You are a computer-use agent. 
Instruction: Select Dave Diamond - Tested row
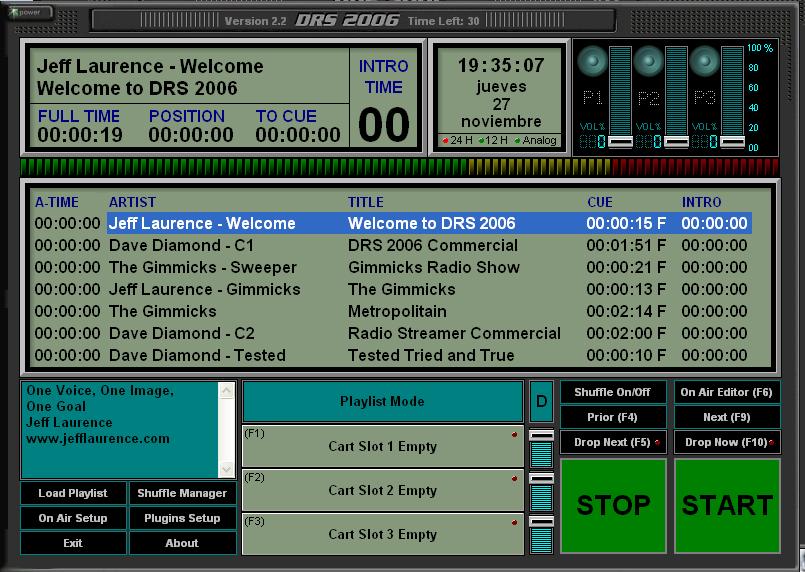(393, 356)
